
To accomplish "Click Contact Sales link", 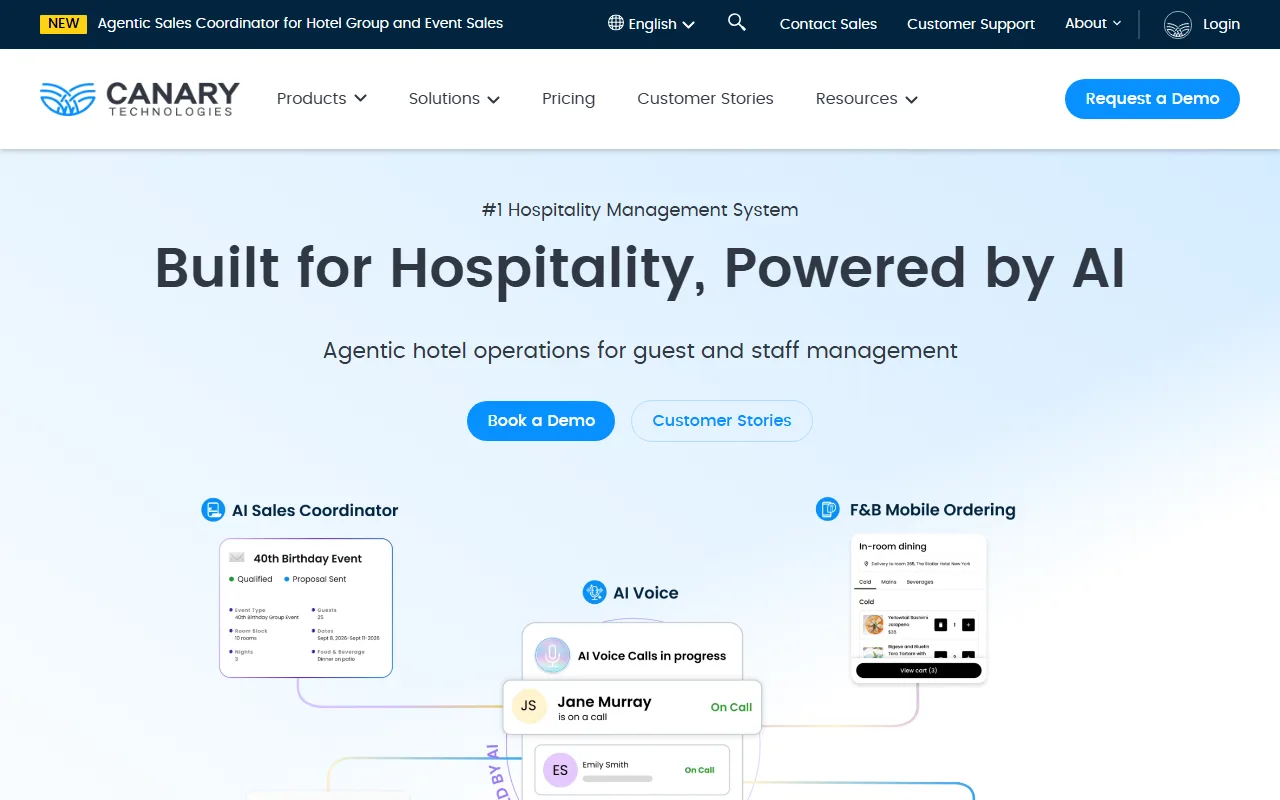I will (828, 24).
